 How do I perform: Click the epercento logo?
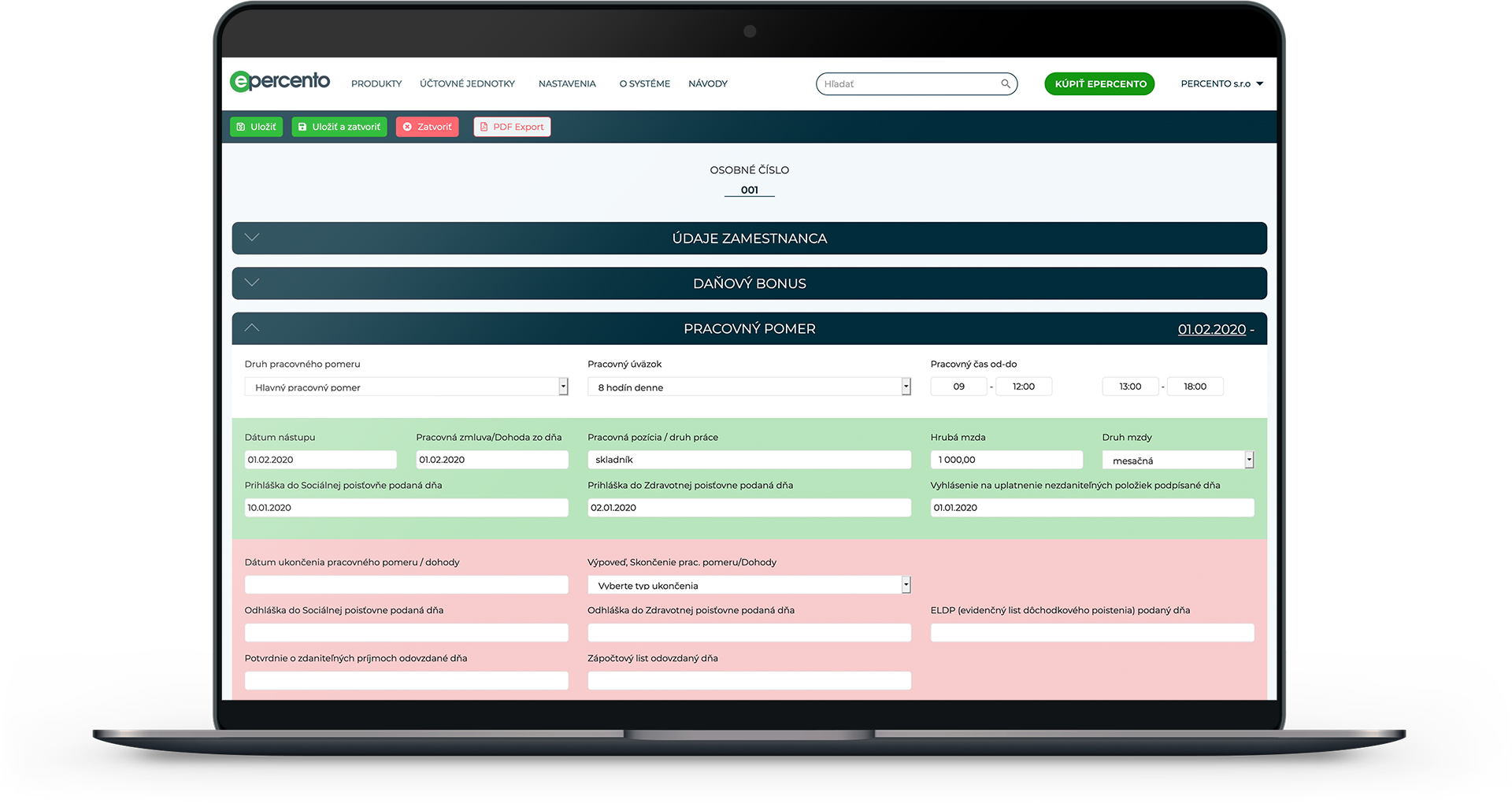tap(280, 81)
